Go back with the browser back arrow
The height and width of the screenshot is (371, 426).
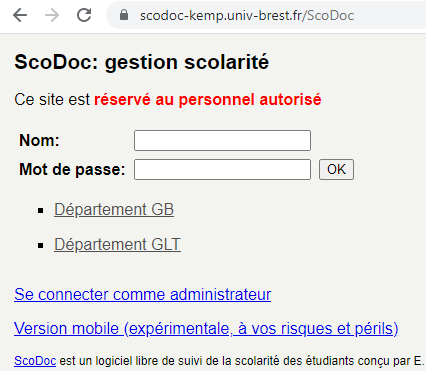[x=20, y=15]
